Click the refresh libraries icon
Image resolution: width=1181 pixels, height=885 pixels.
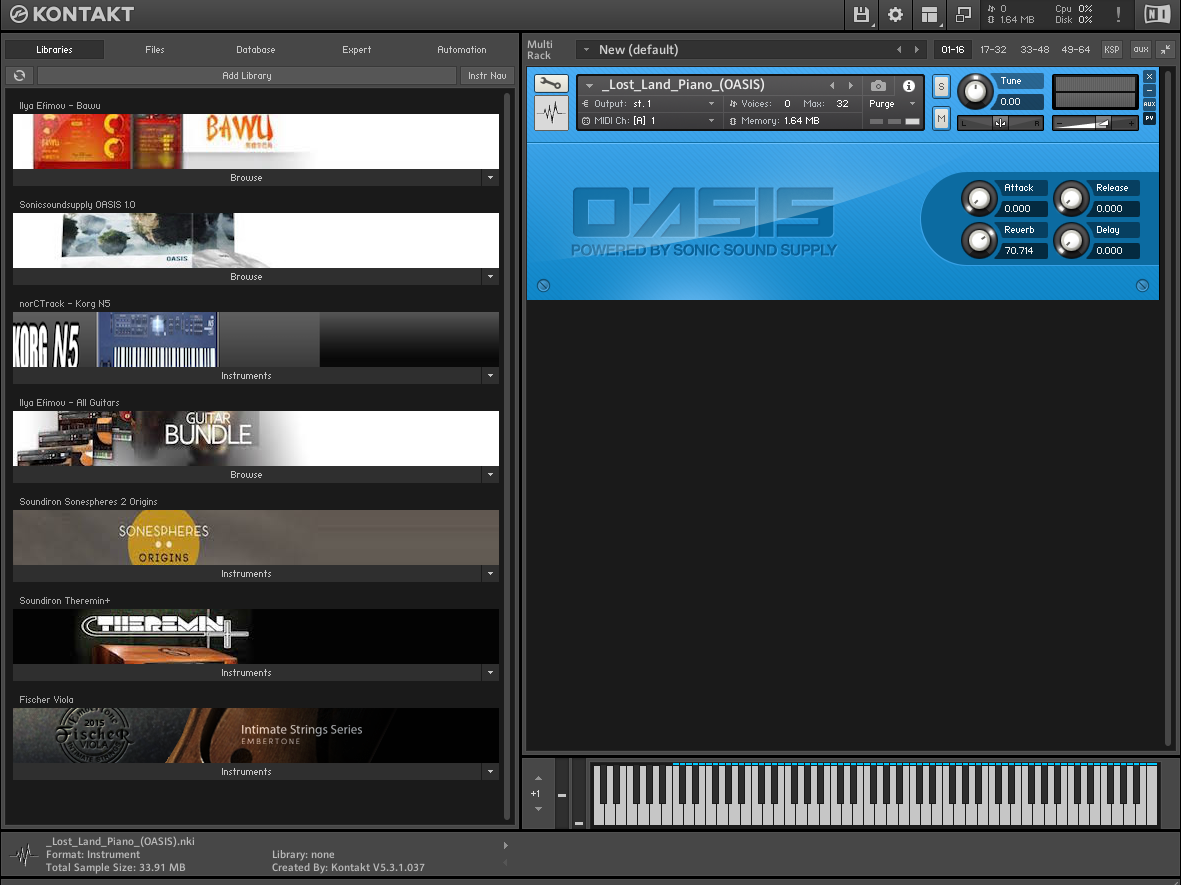point(20,75)
